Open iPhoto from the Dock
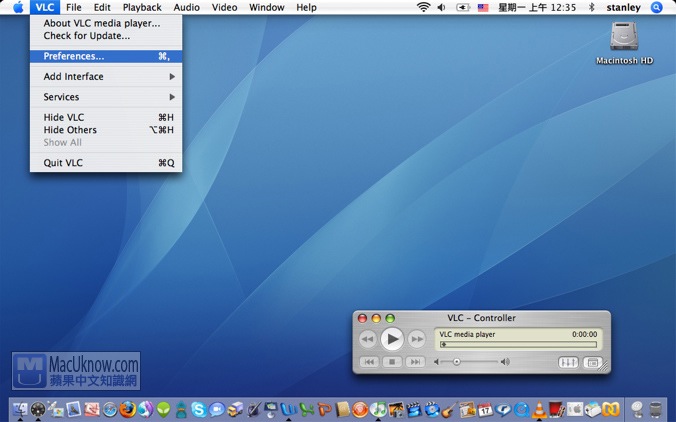 [396, 410]
